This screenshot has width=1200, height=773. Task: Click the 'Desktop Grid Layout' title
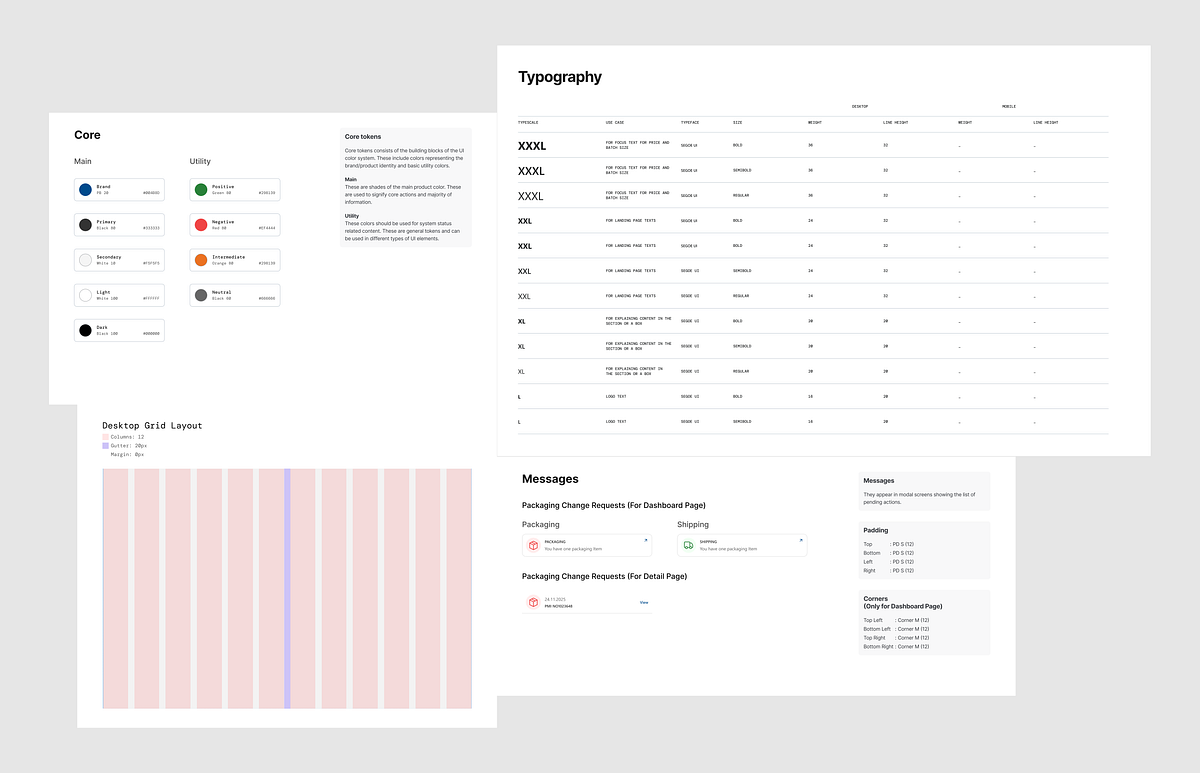point(152,425)
